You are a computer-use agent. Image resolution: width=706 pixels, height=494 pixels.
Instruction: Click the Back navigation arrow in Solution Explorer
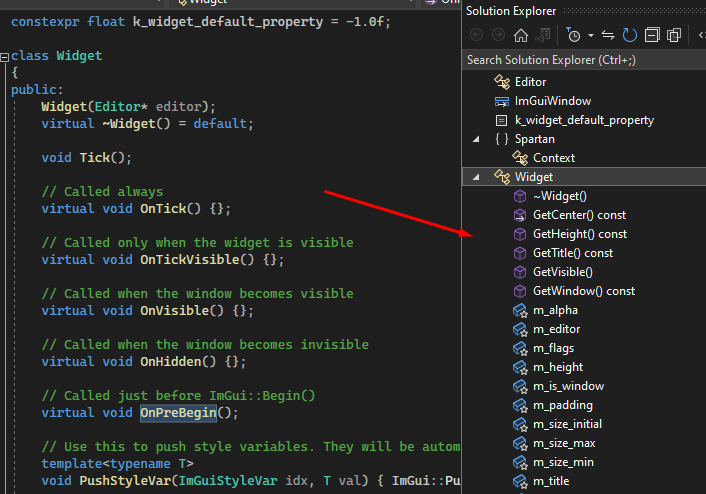coord(476,35)
